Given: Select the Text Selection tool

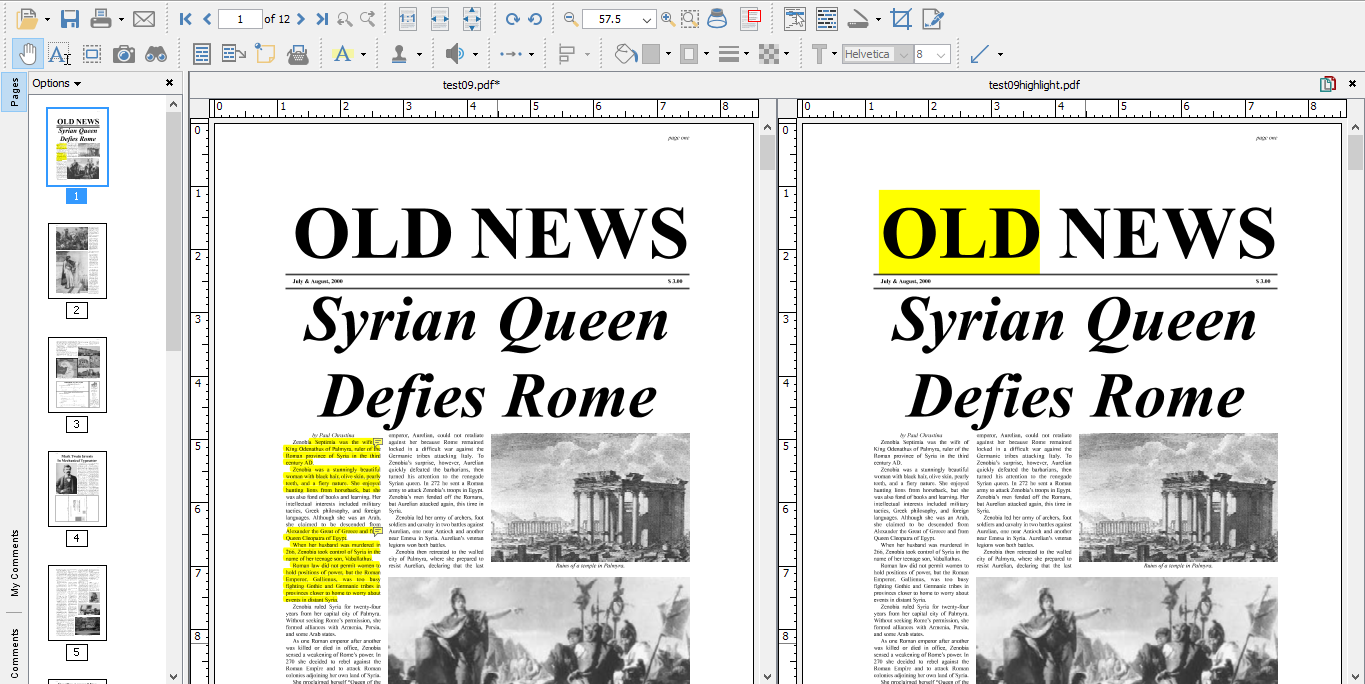Looking at the screenshot, I should pos(59,53).
